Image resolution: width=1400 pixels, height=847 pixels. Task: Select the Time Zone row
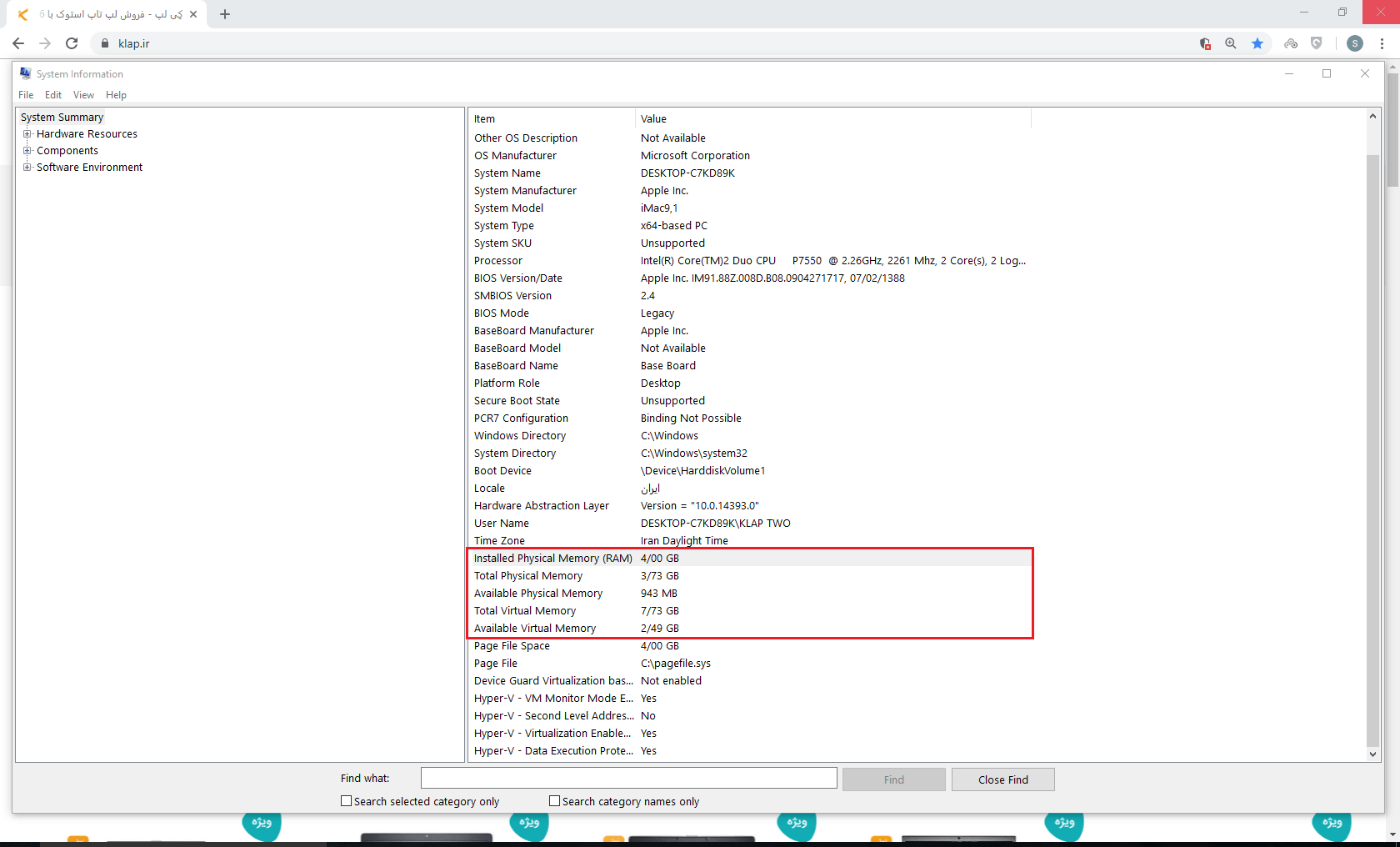pos(750,541)
